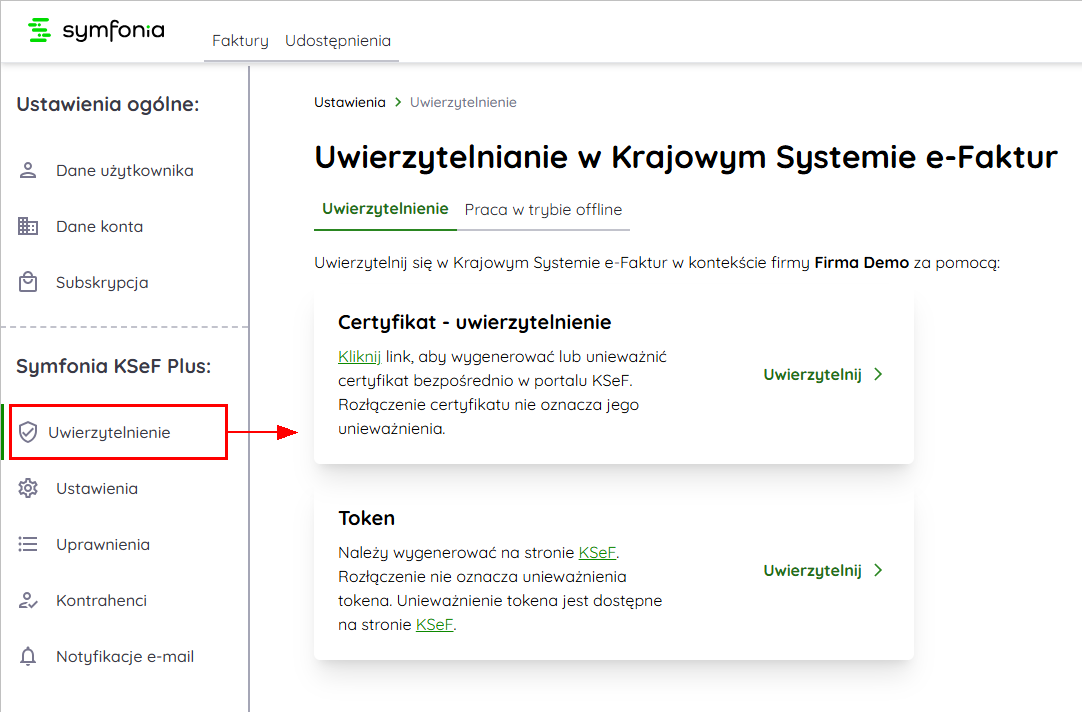Click Uwierzytelnij in the Certyfikat card
The image size is (1082, 712).
click(x=812, y=375)
